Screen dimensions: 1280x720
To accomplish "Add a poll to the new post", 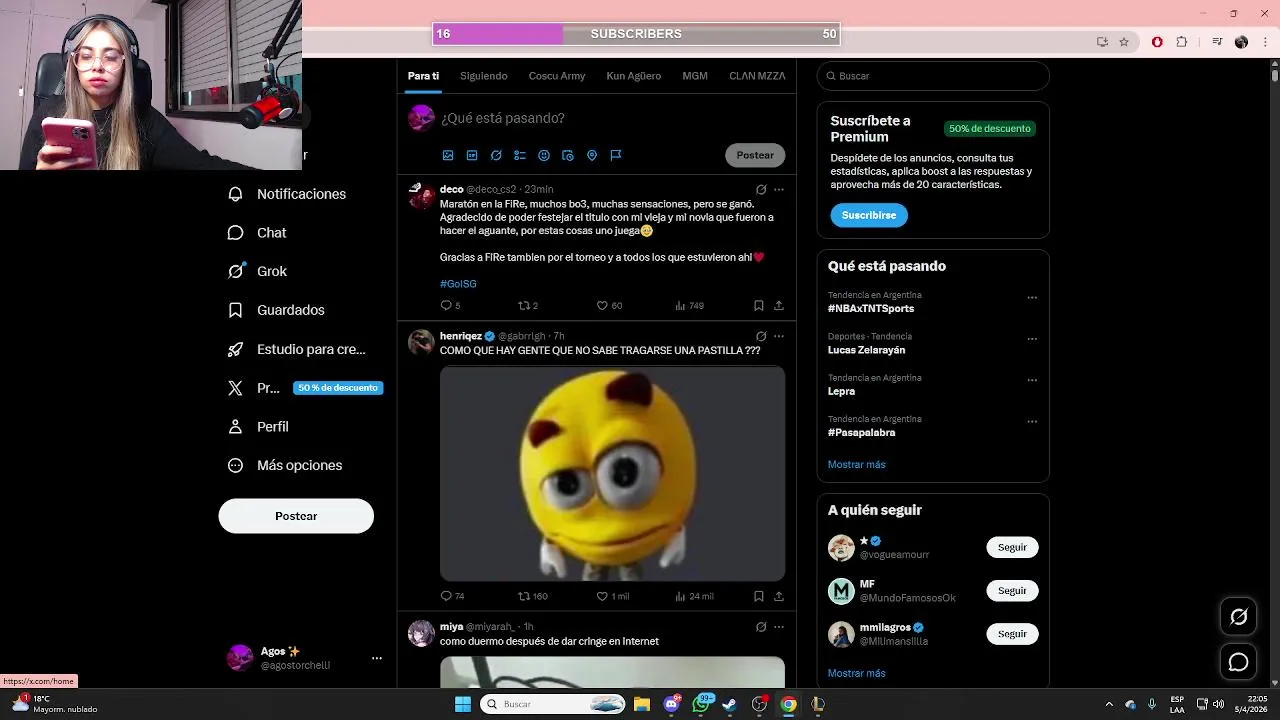I will tap(520, 155).
